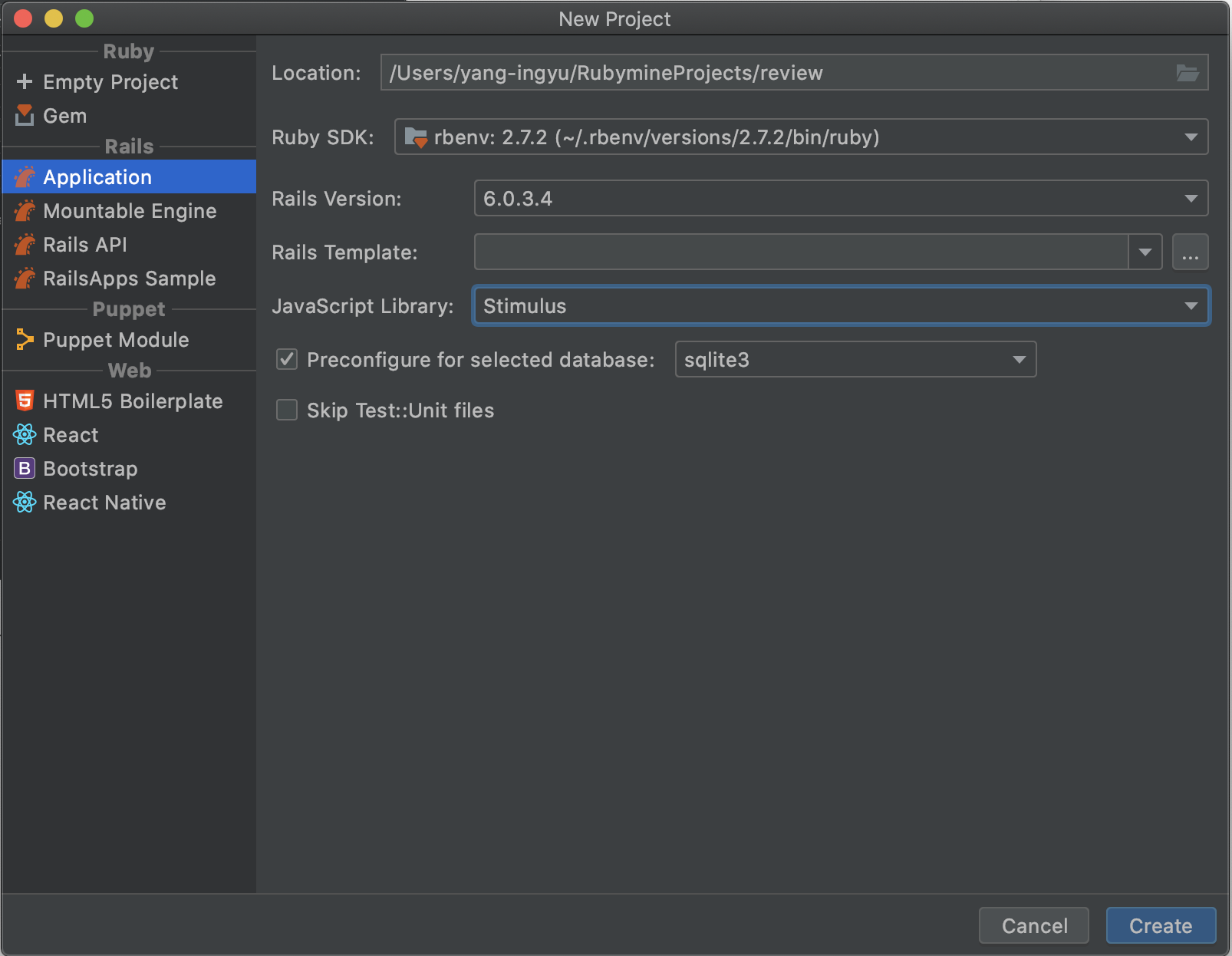Choose Rails API project type
Screen dimensions: 1232x956
(x=129, y=244)
